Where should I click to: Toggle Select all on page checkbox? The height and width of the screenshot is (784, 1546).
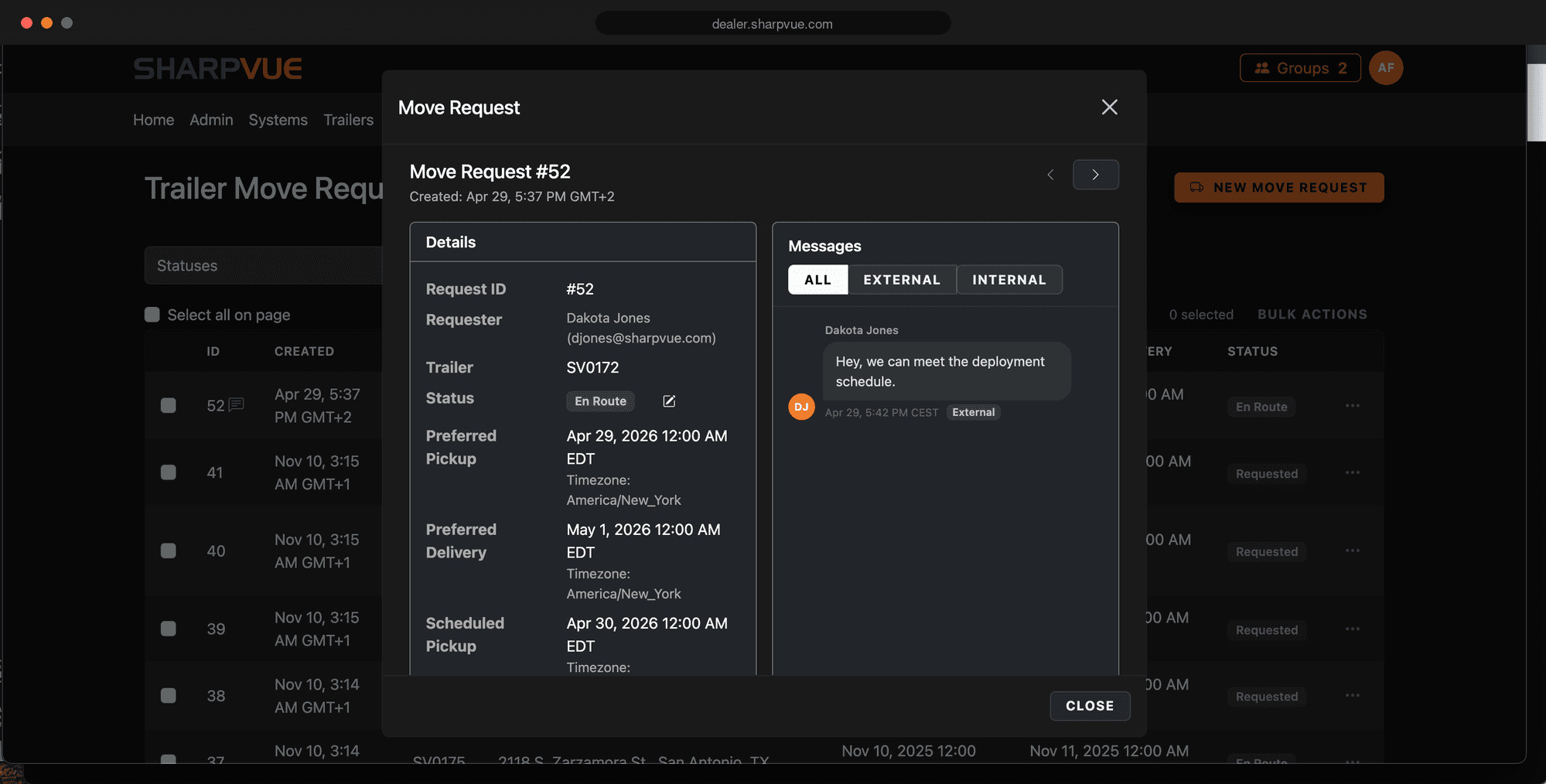tap(152, 315)
